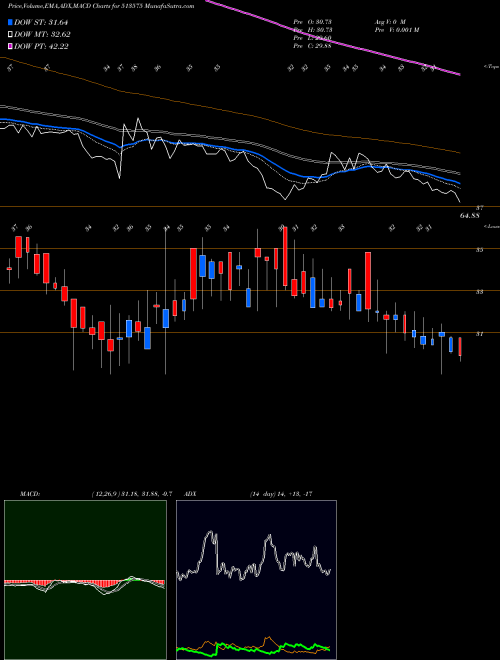Viewport: 500px width, 660px height.
Task: Click the 'Avg V: 0 M' volume text
Action: click(389, 21)
